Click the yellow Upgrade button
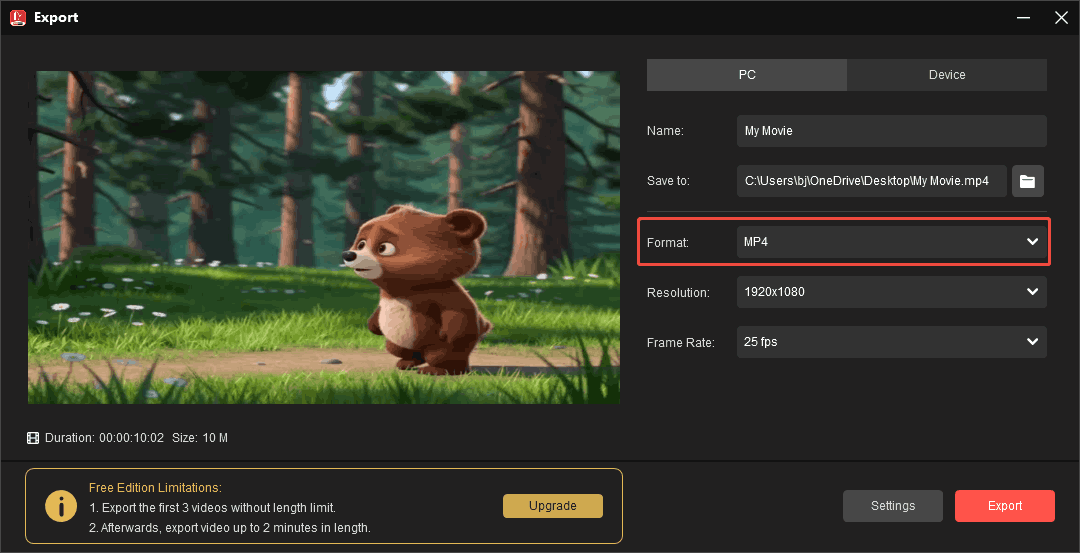1080x553 pixels. [x=552, y=505]
